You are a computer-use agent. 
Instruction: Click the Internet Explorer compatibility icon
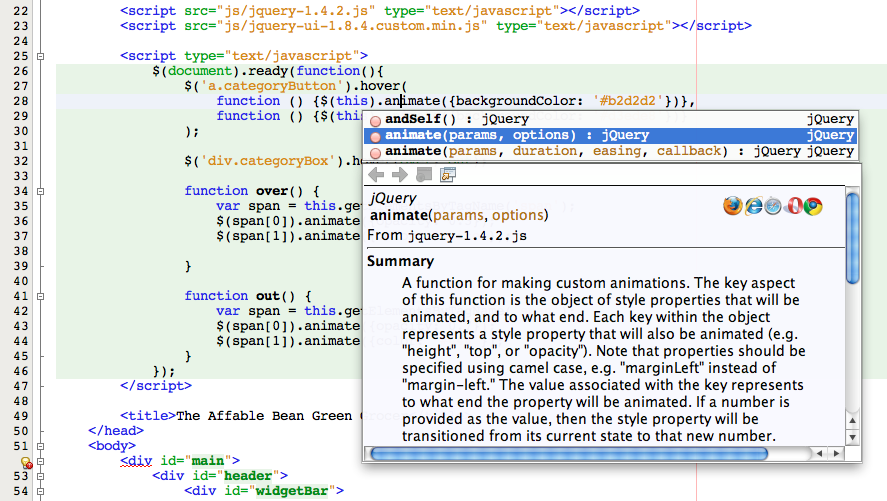753,206
